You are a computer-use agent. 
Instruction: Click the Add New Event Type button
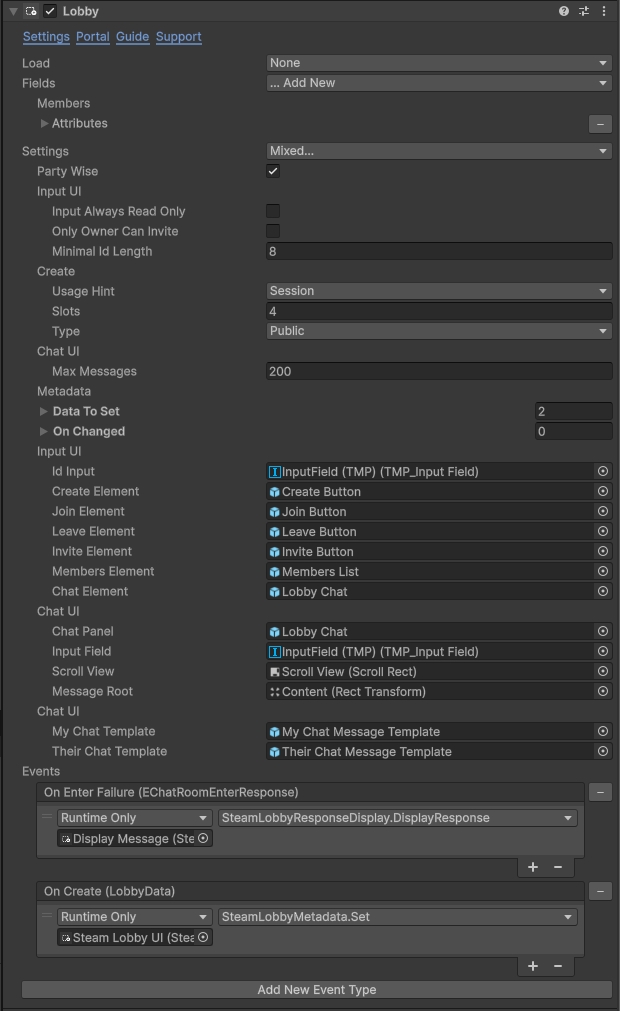pyautogui.click(x=316, y=989)
